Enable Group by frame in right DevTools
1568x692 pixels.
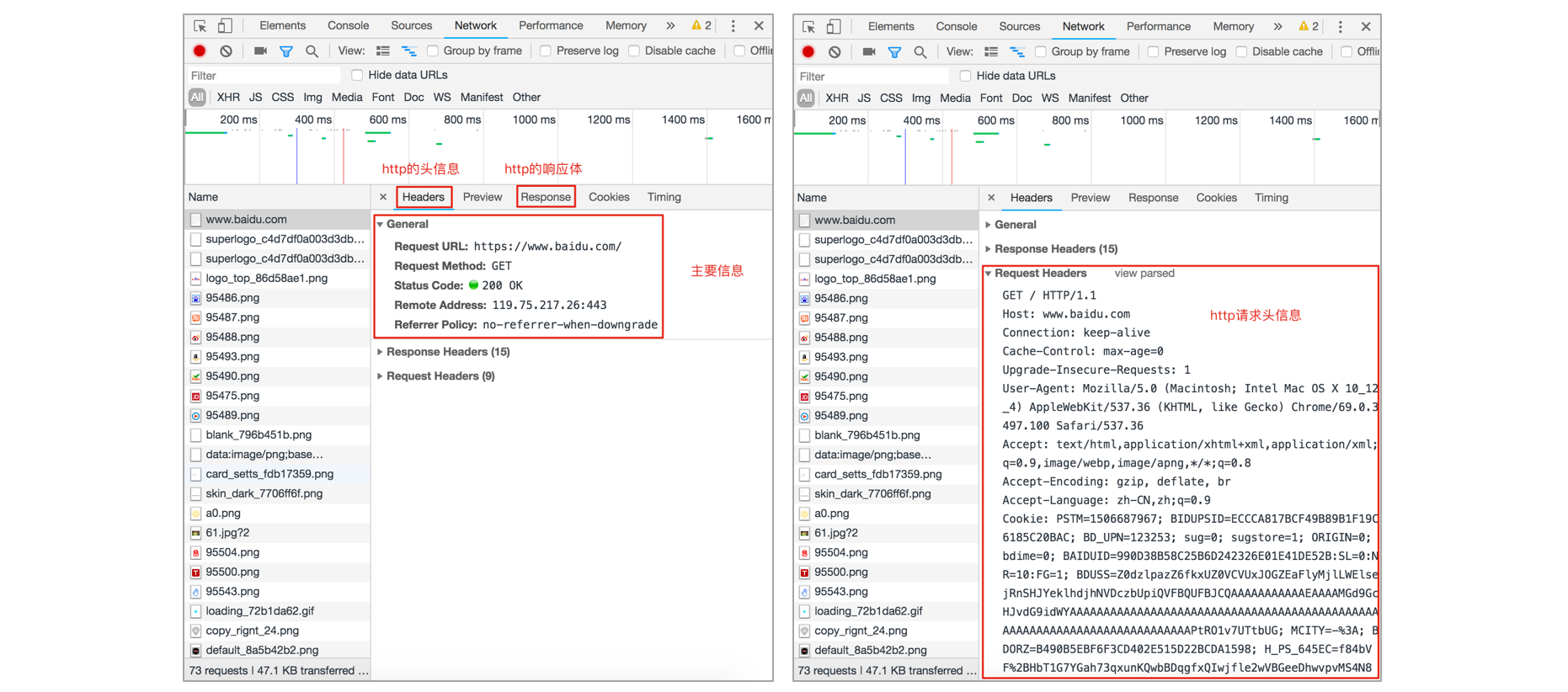[x=1041, y=52]
